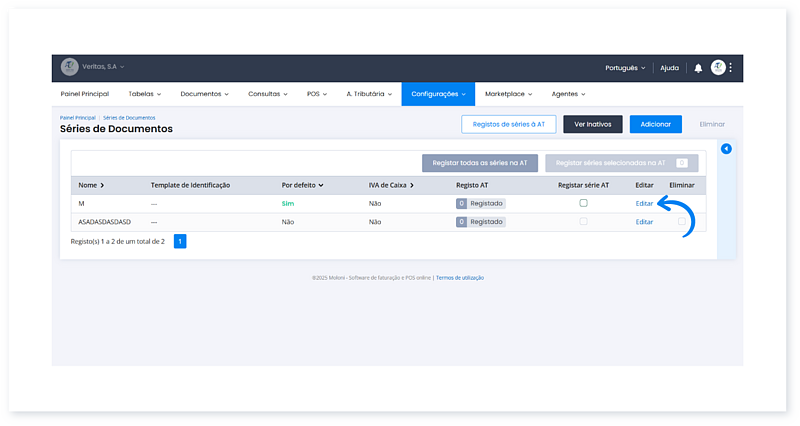Open the Configurações menu
The width and height of the screenshot is (800, 426).
(438, 94)
